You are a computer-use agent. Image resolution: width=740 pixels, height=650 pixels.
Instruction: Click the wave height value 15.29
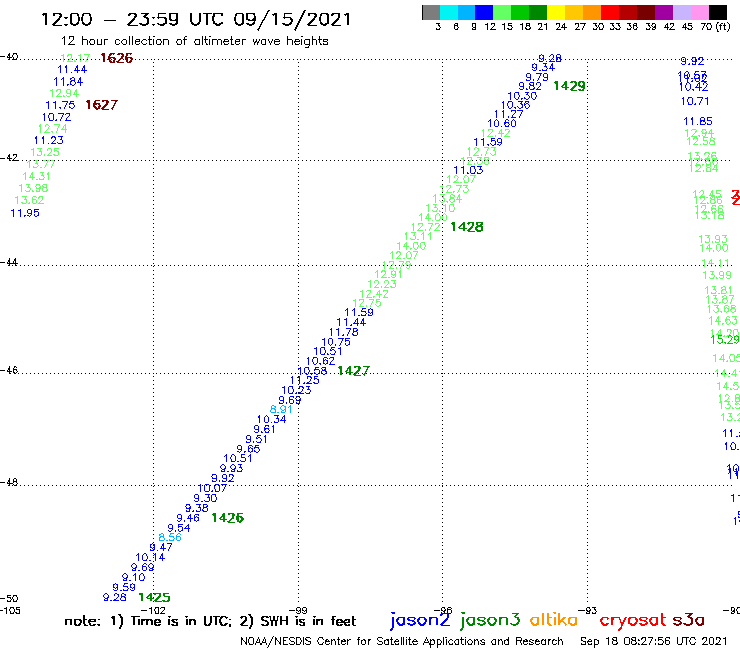[725, 340]
